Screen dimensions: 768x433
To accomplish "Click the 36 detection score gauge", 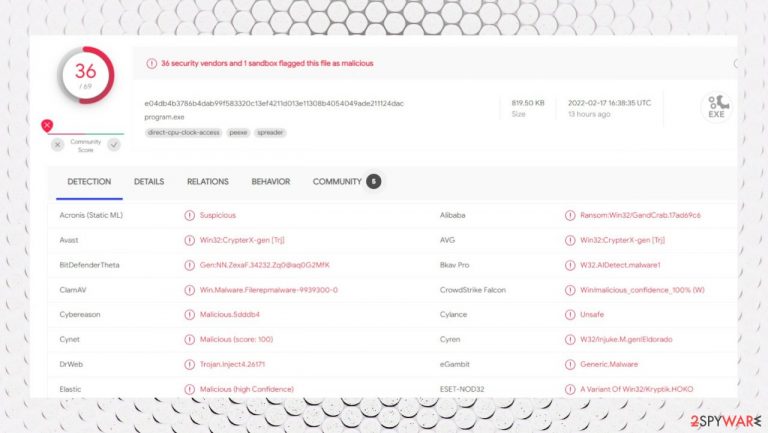I will 86,75.
